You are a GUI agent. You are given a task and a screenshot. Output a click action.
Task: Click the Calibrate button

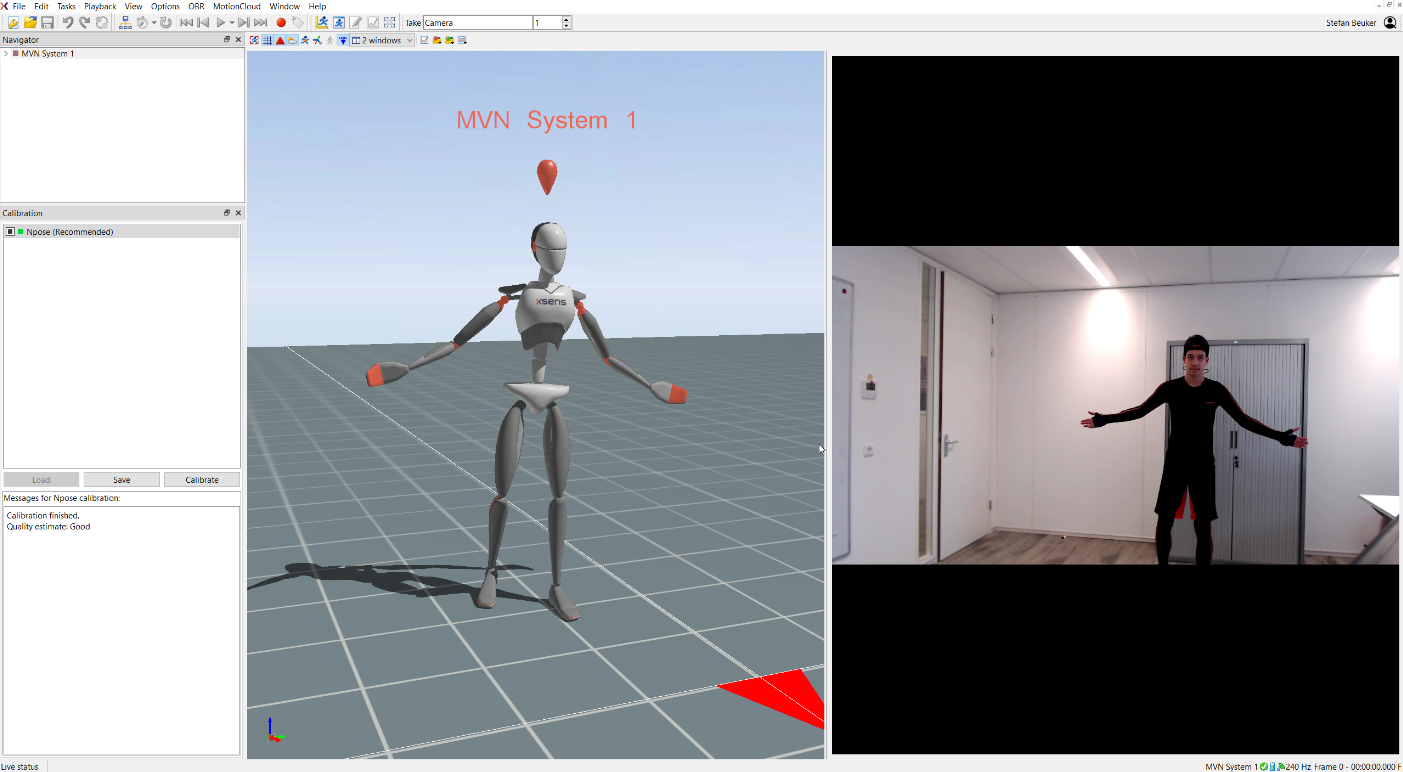tap(202, 480)
